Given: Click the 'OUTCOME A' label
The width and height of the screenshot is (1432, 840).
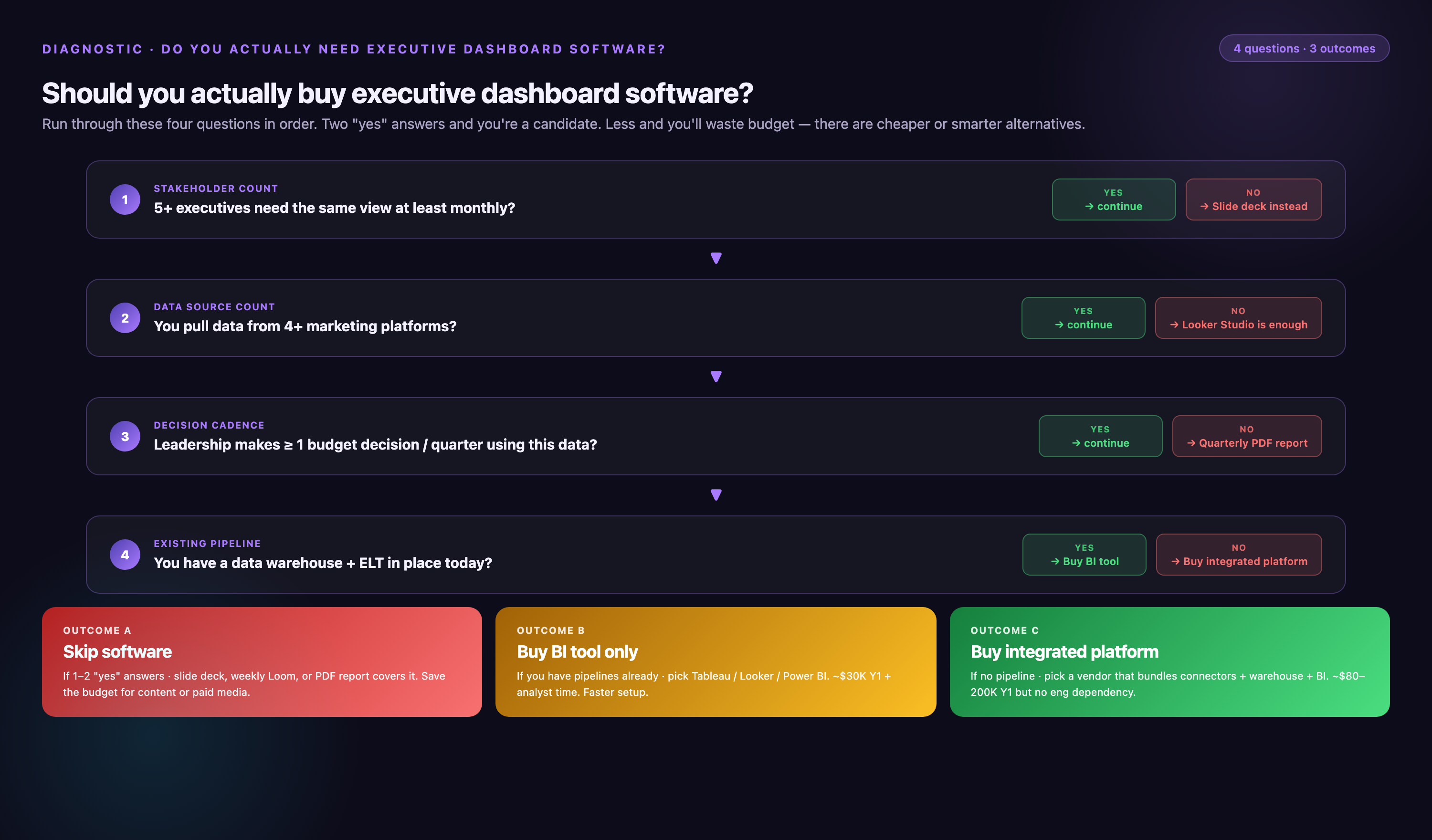Looking at the screenshot, I should [97, 630].
